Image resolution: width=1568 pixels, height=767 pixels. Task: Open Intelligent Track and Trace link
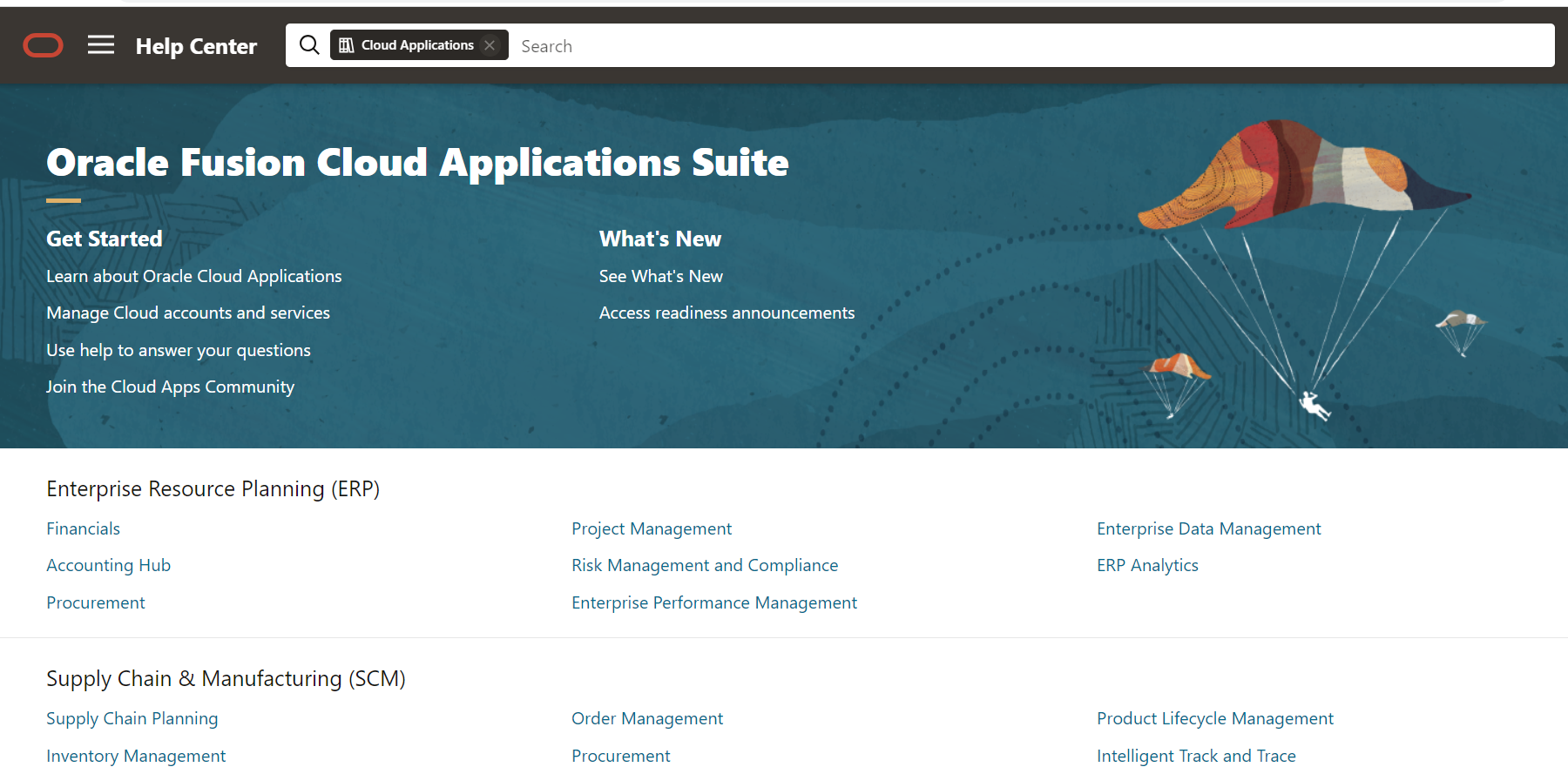(x=1196, y=756)
